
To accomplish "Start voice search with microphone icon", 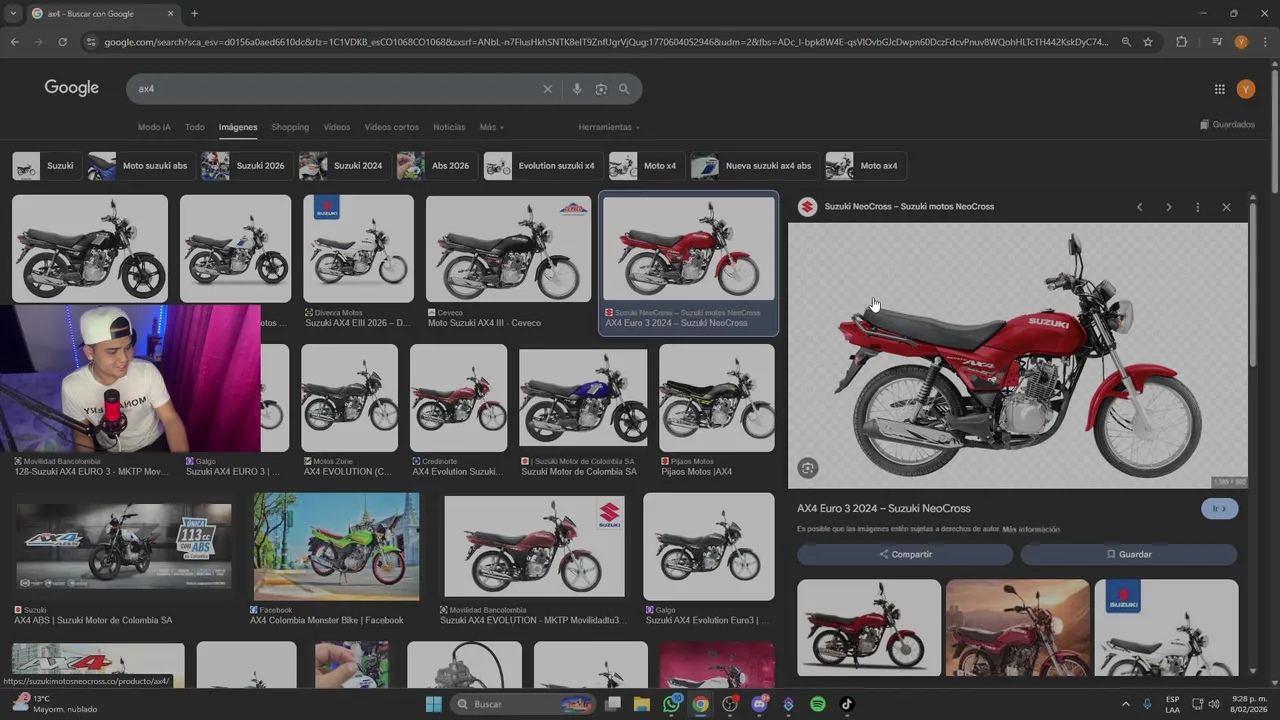I will [x=576, y=89].
